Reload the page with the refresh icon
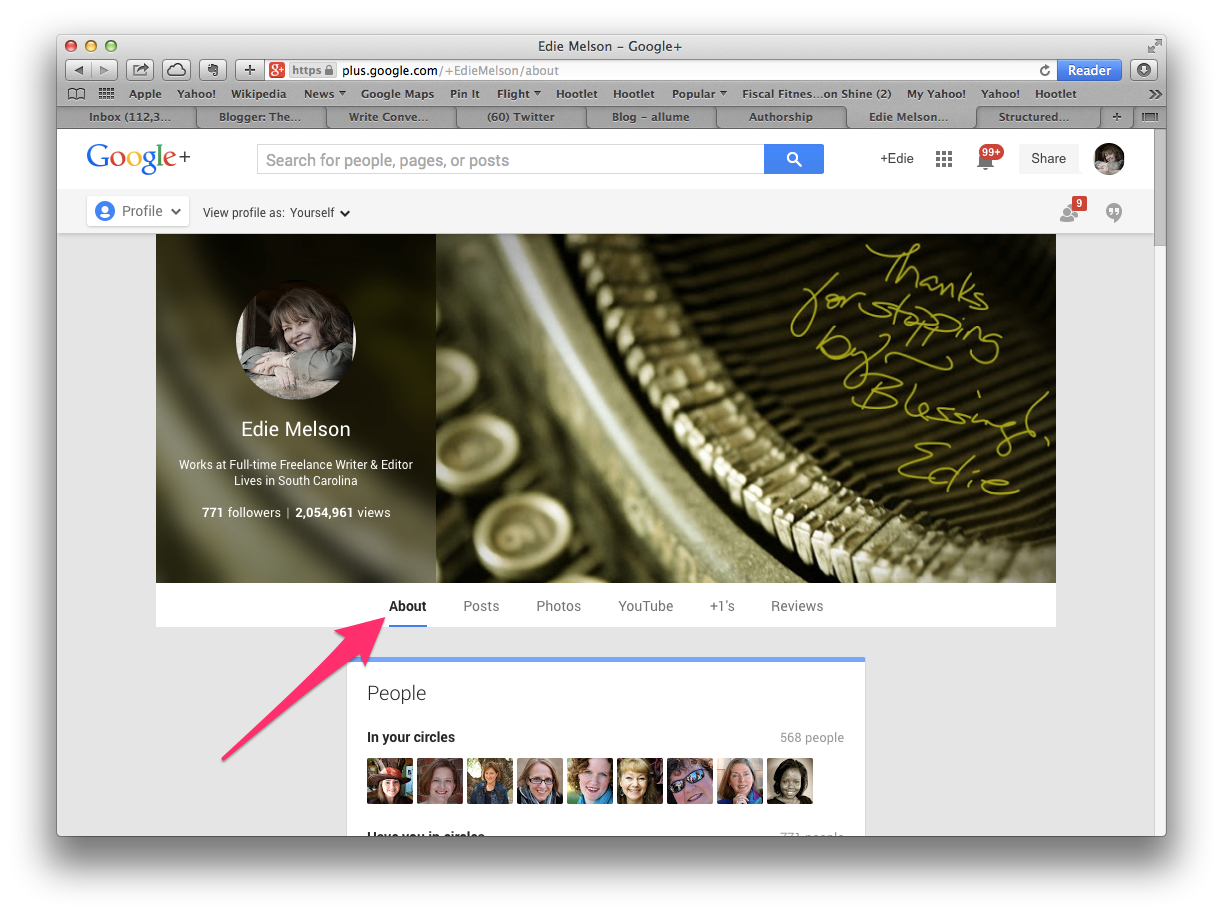This screenshot has height=915, width=1223. (x=1045, y=70)
